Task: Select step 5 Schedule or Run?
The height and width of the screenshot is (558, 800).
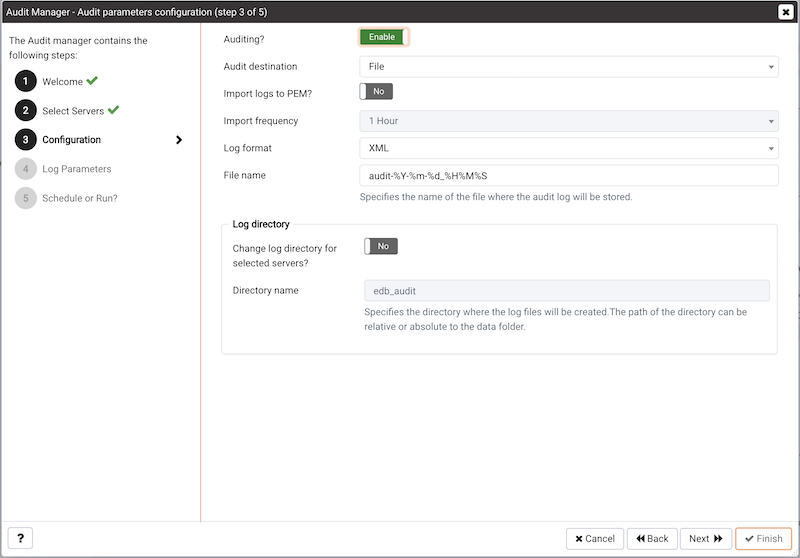Action: coord(80,198)
